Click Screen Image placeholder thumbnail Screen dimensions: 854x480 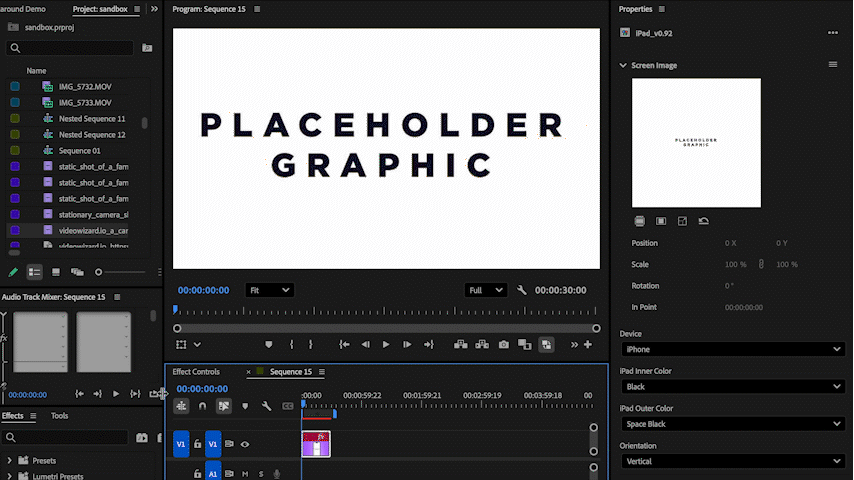(696, 143)
